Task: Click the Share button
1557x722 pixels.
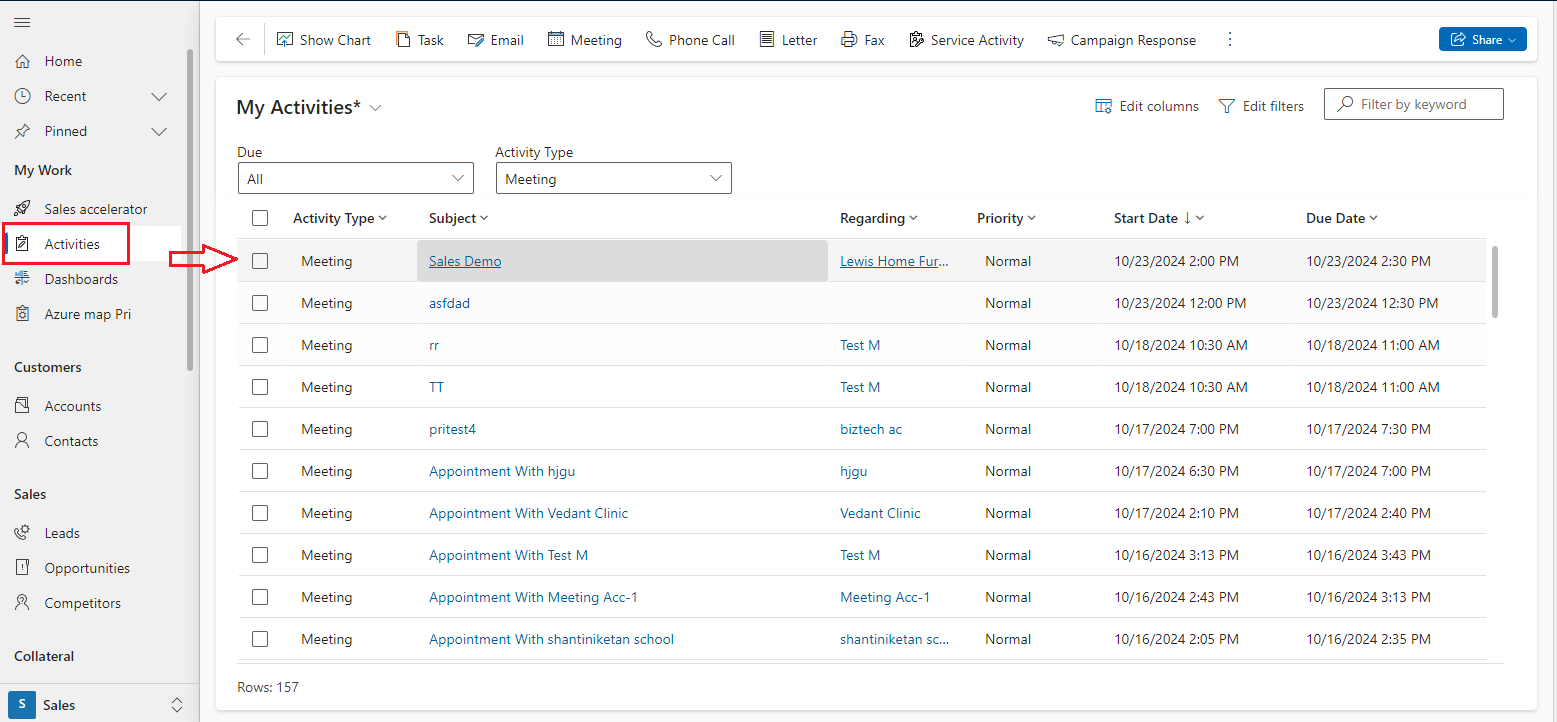Action: (x=1482, y=40)
